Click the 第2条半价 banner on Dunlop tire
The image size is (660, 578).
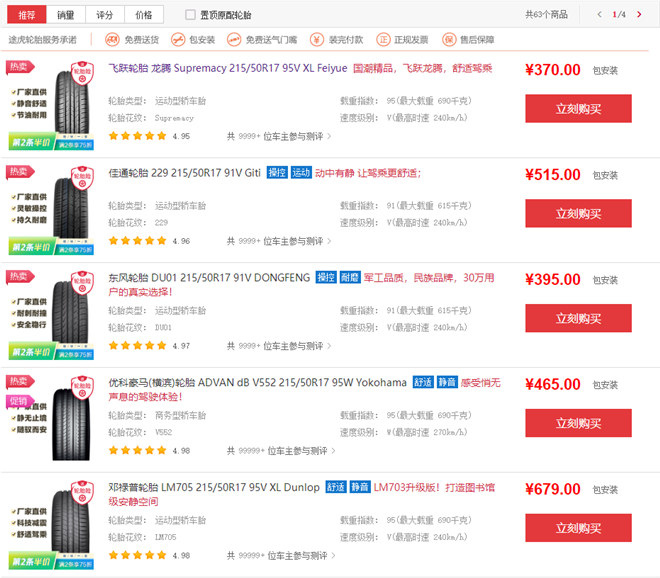[x=31, y=562]
